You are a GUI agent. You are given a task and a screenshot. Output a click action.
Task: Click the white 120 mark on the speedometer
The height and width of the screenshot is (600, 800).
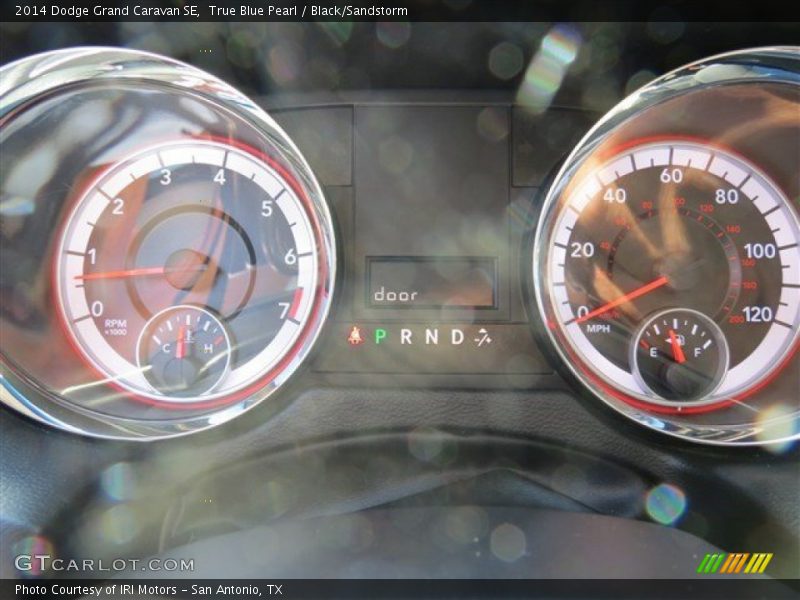[x=757, y=314]
